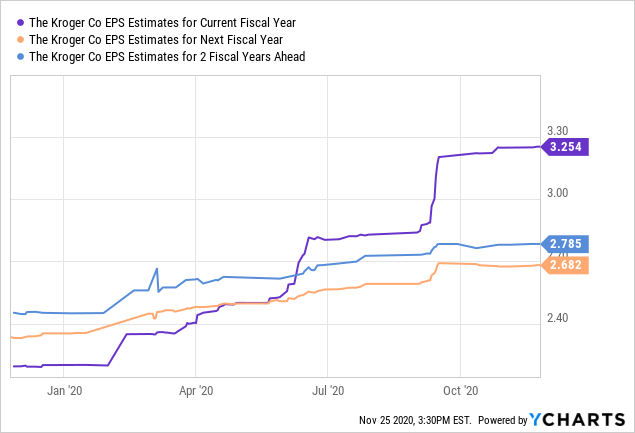Click the blue 2.785 value tag
Viewport: 635px width, 433px height.
click(567, 243)
